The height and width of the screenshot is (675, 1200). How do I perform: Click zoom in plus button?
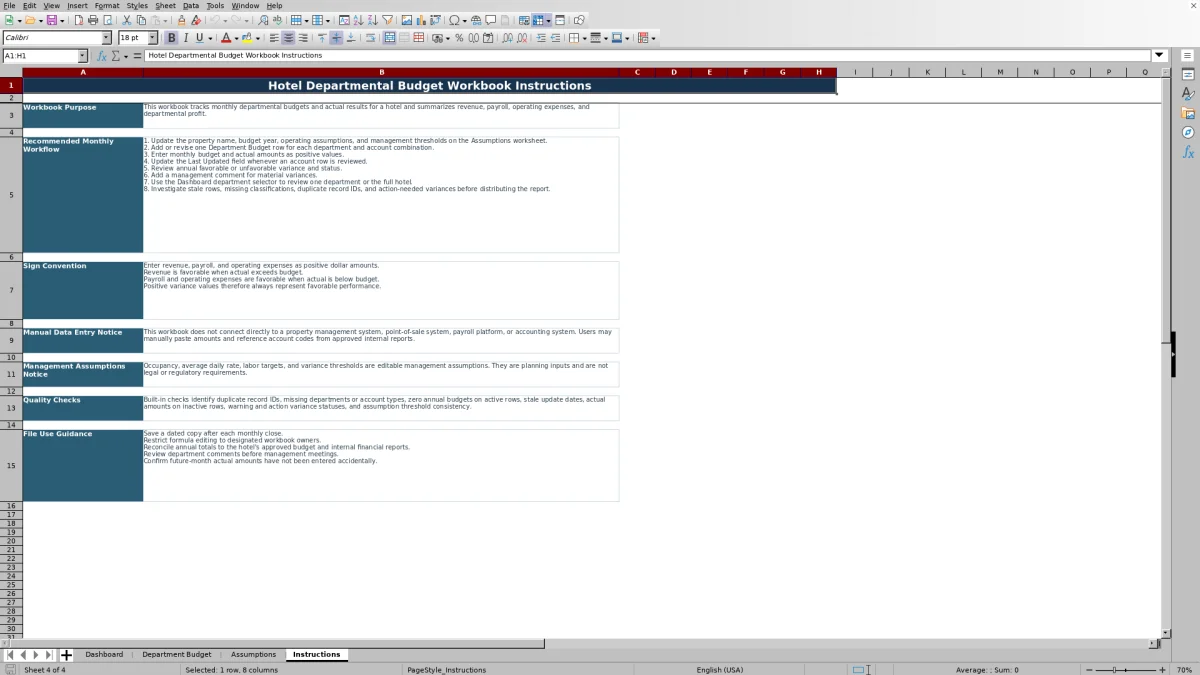point(1162,669)
